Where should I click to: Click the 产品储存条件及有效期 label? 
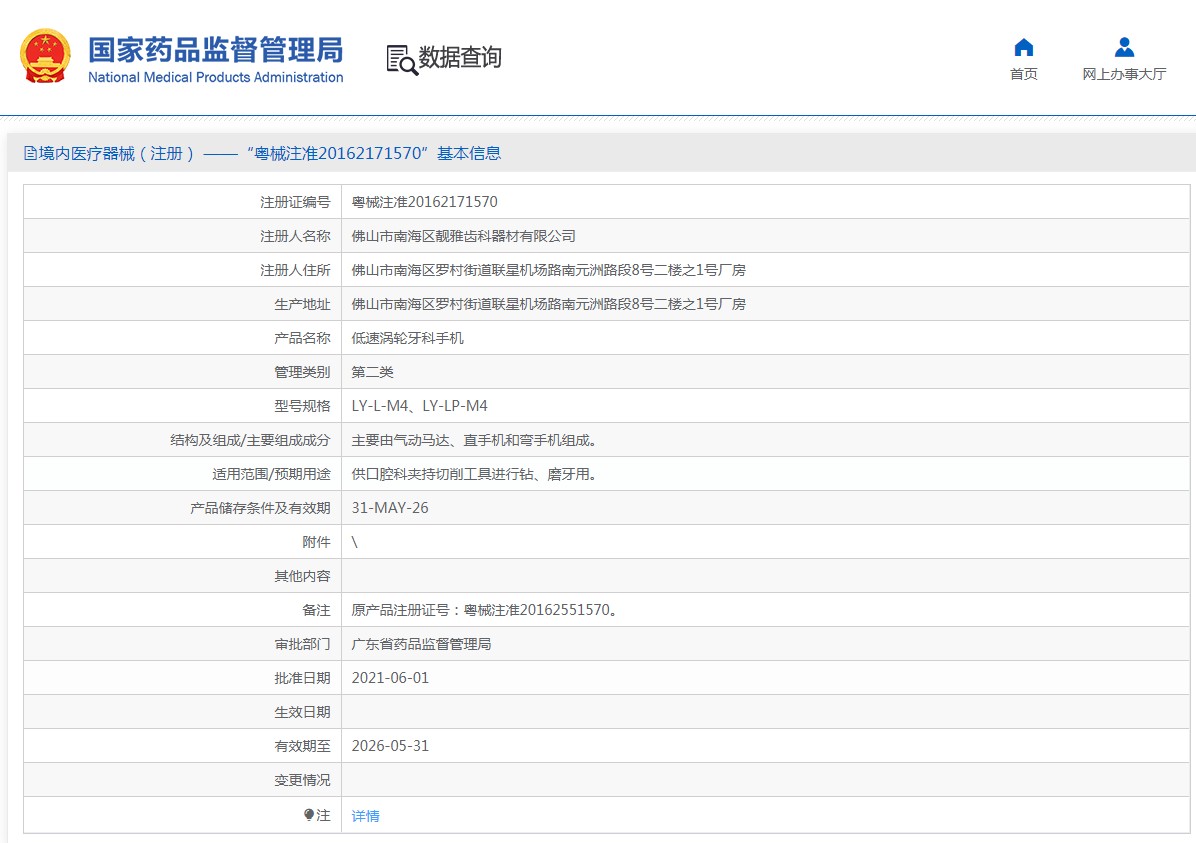(260, 508)
